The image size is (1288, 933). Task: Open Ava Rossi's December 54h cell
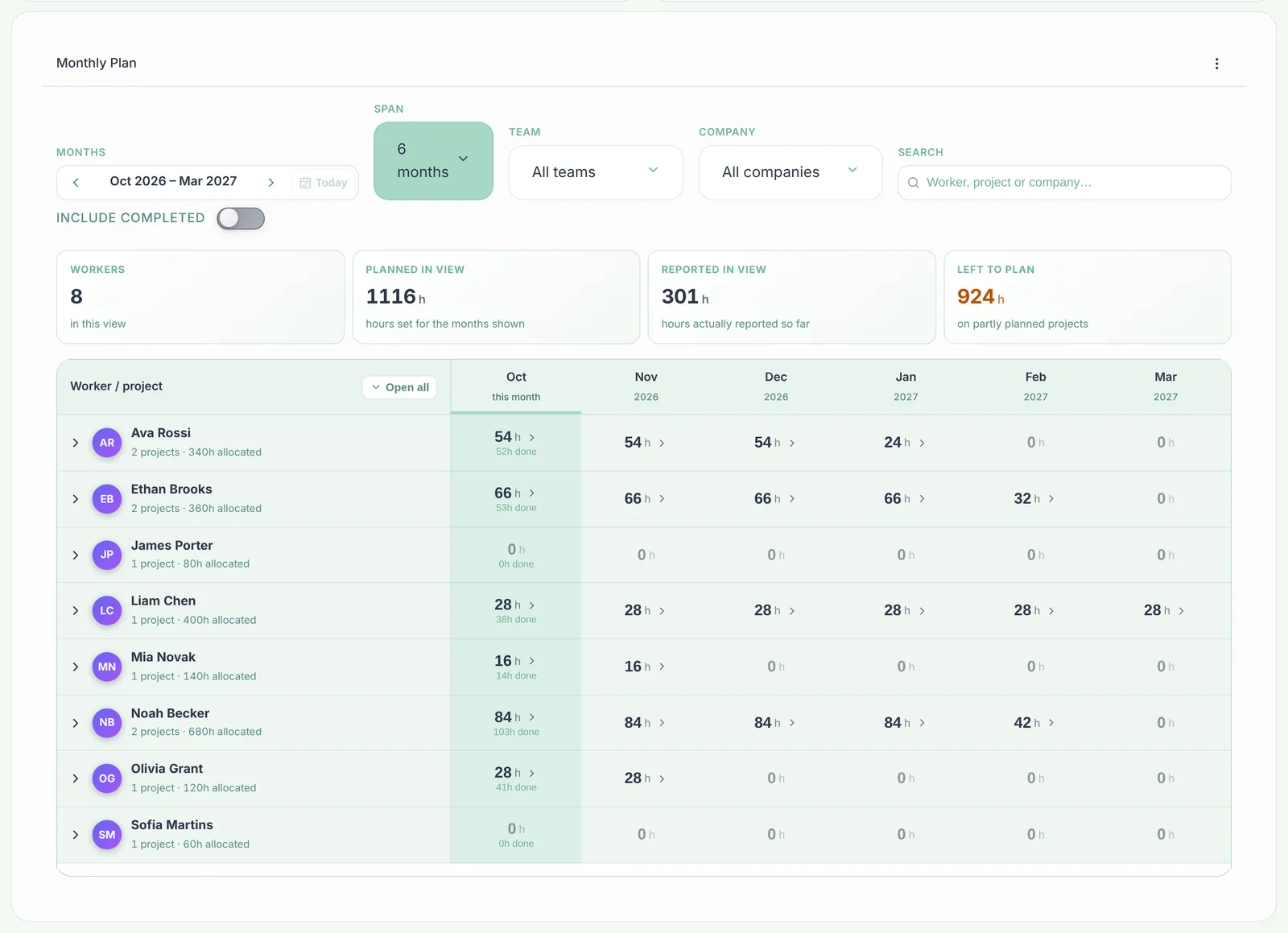[x=774, y=443]
